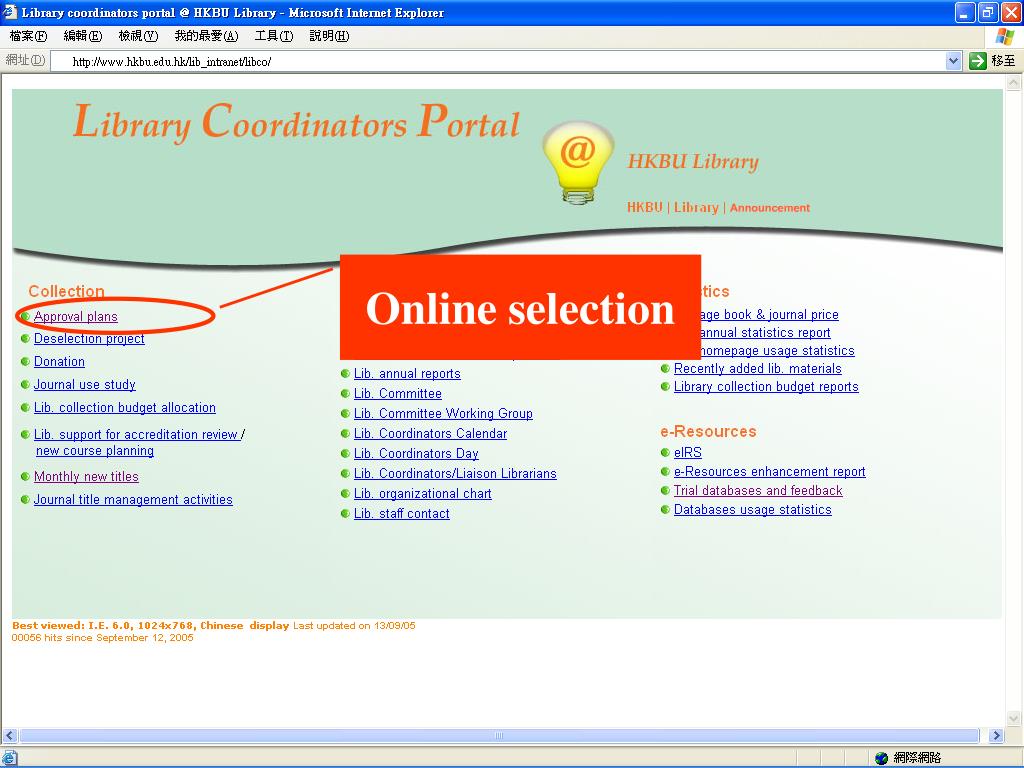Click green bullet beside Lib. staff contact
This screenshot has height=768, width=1024.
(x=345, y=514)
